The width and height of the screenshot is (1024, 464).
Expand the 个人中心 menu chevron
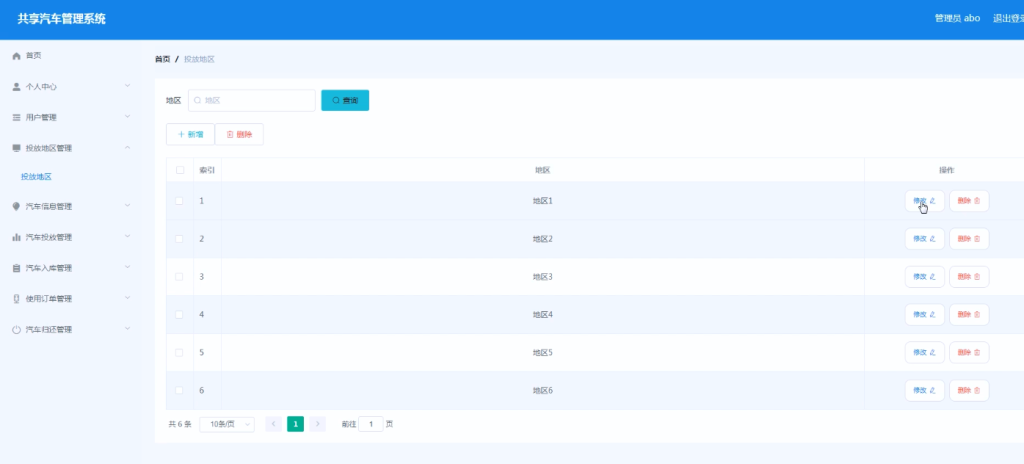(127, 86)
